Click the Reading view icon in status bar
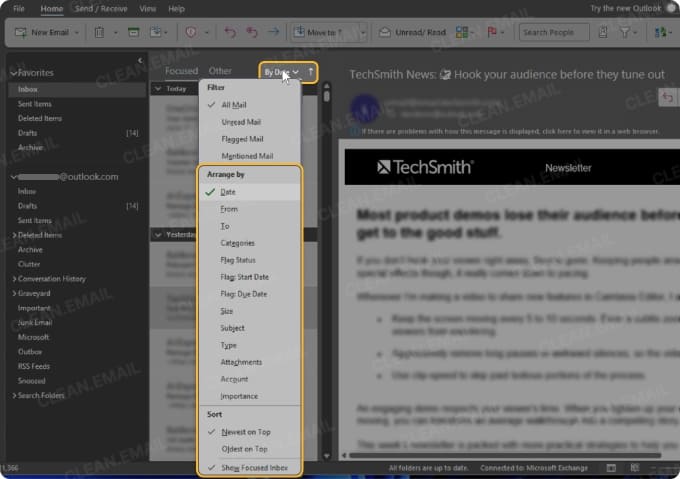Viewport: 680px width, 479px height. [x=634, y=468]
